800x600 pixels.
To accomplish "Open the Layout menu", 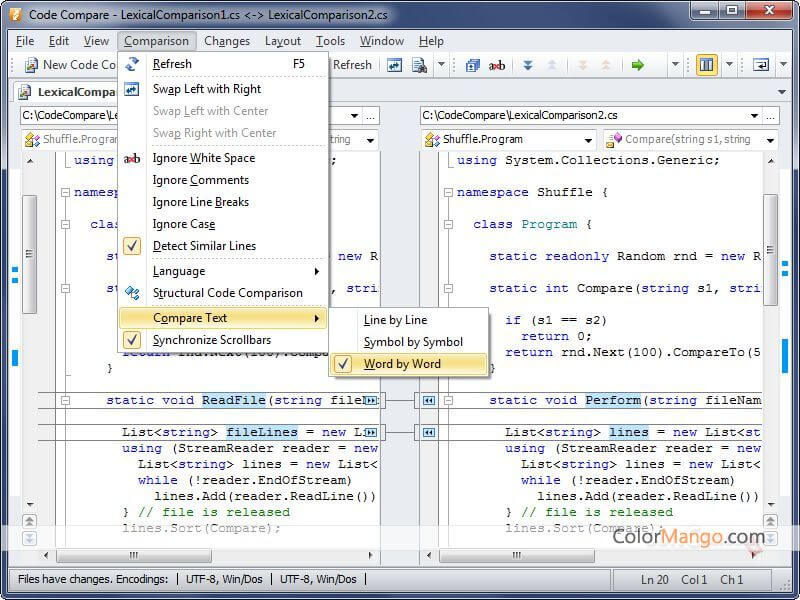I will click(283, 41).
